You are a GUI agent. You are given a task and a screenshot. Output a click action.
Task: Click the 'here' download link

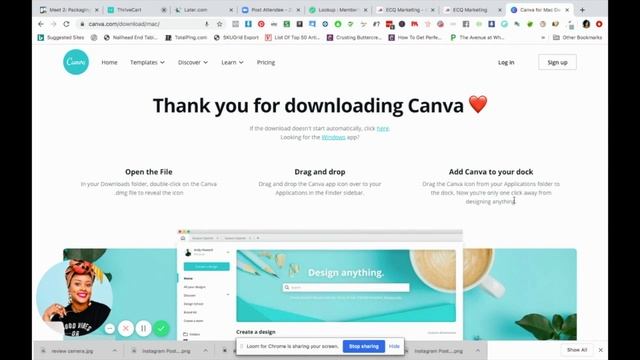coord(382,128)
